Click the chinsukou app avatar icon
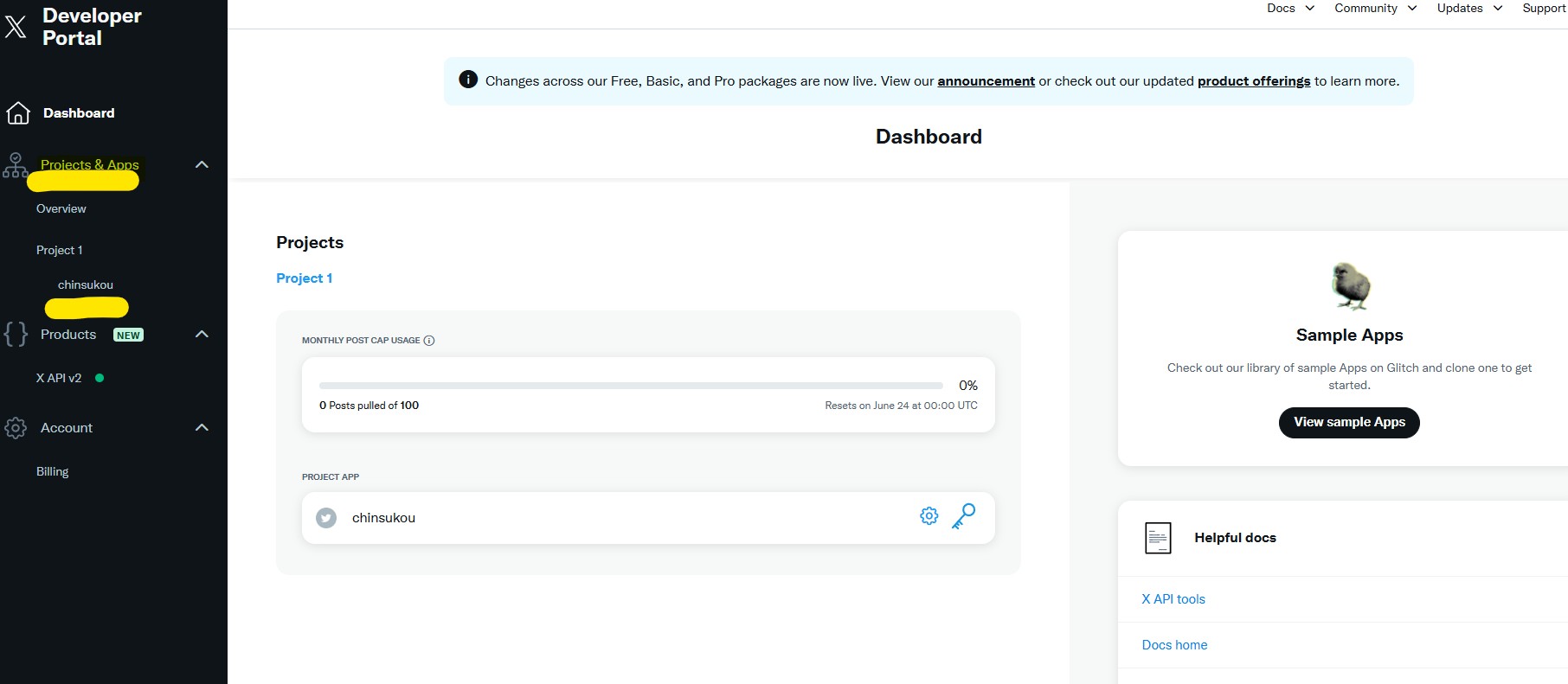 click(326, 518)
